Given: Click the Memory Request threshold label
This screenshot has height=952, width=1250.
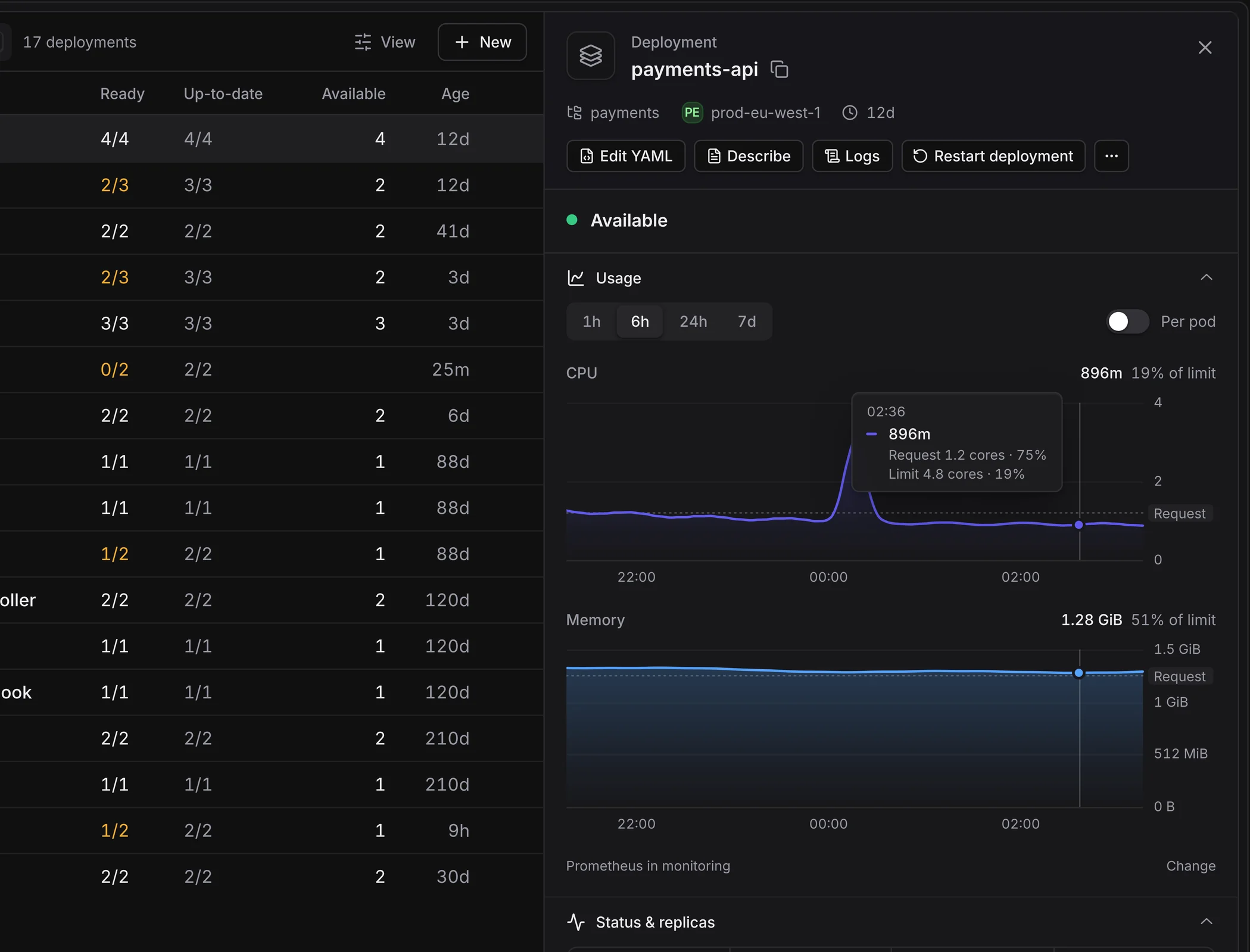Looking at the screenshot, I should (x=1179, y=676).
